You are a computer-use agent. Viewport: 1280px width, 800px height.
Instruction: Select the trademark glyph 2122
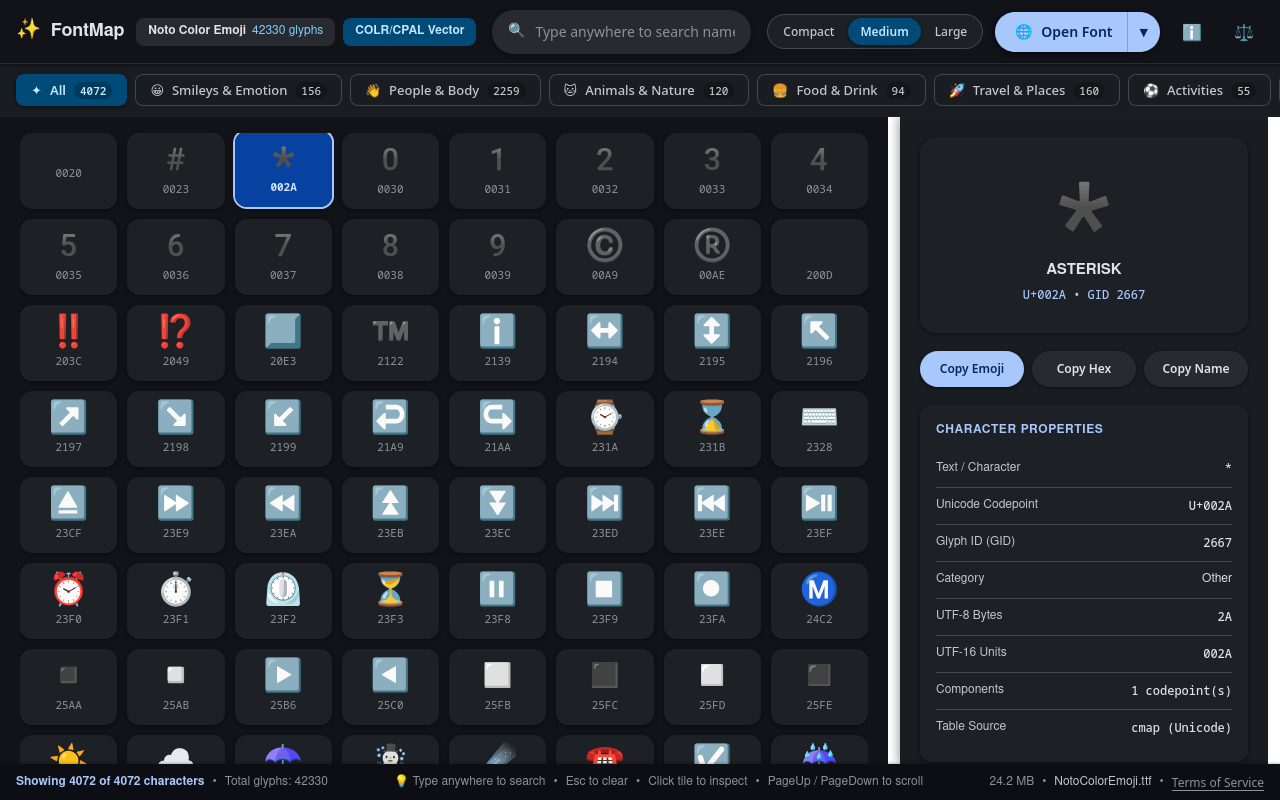(x=390, y=343)
